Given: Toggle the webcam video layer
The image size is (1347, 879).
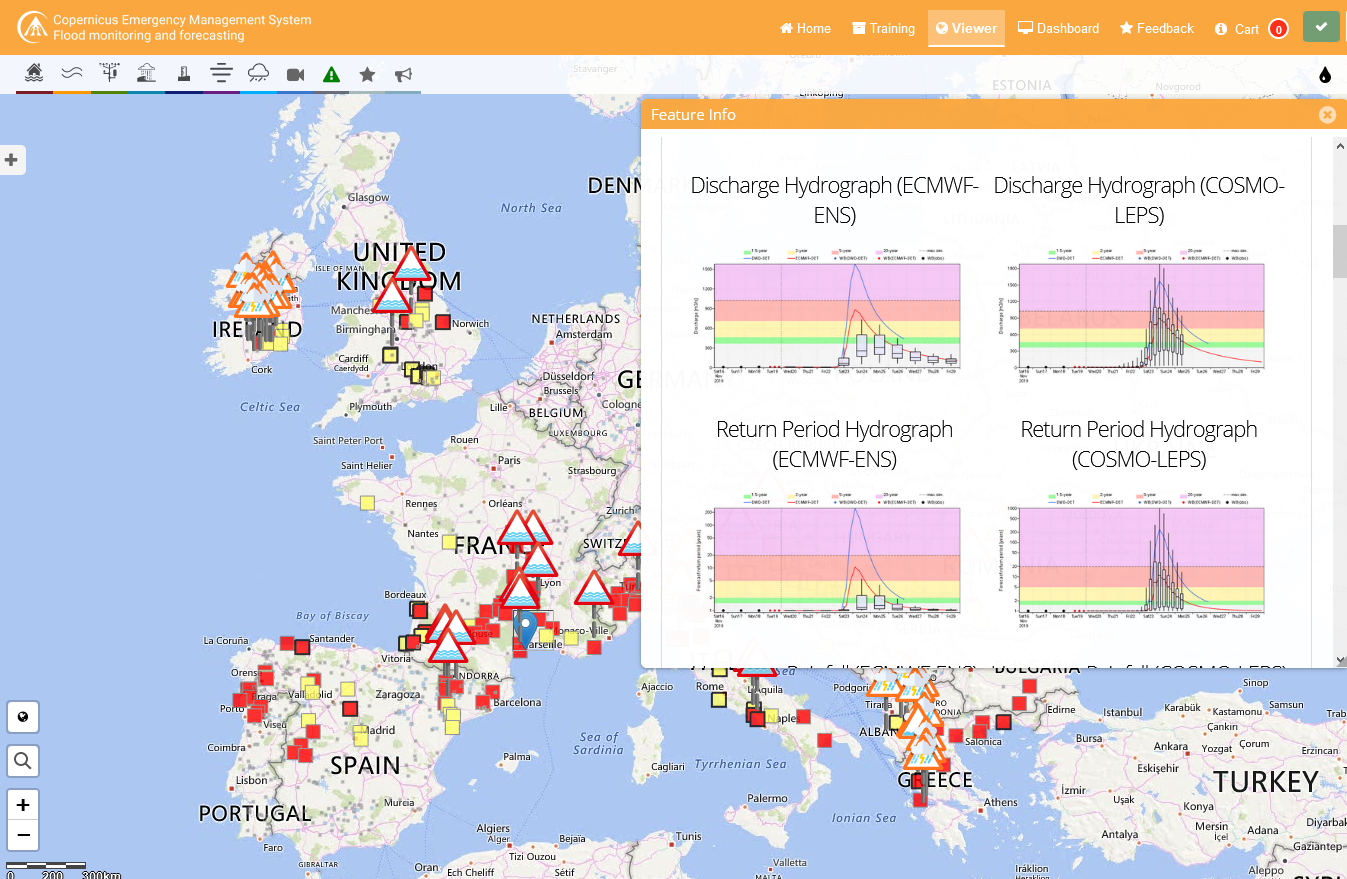Looking at the screenshot, I should pyautogui.click(x=293, y=73).
